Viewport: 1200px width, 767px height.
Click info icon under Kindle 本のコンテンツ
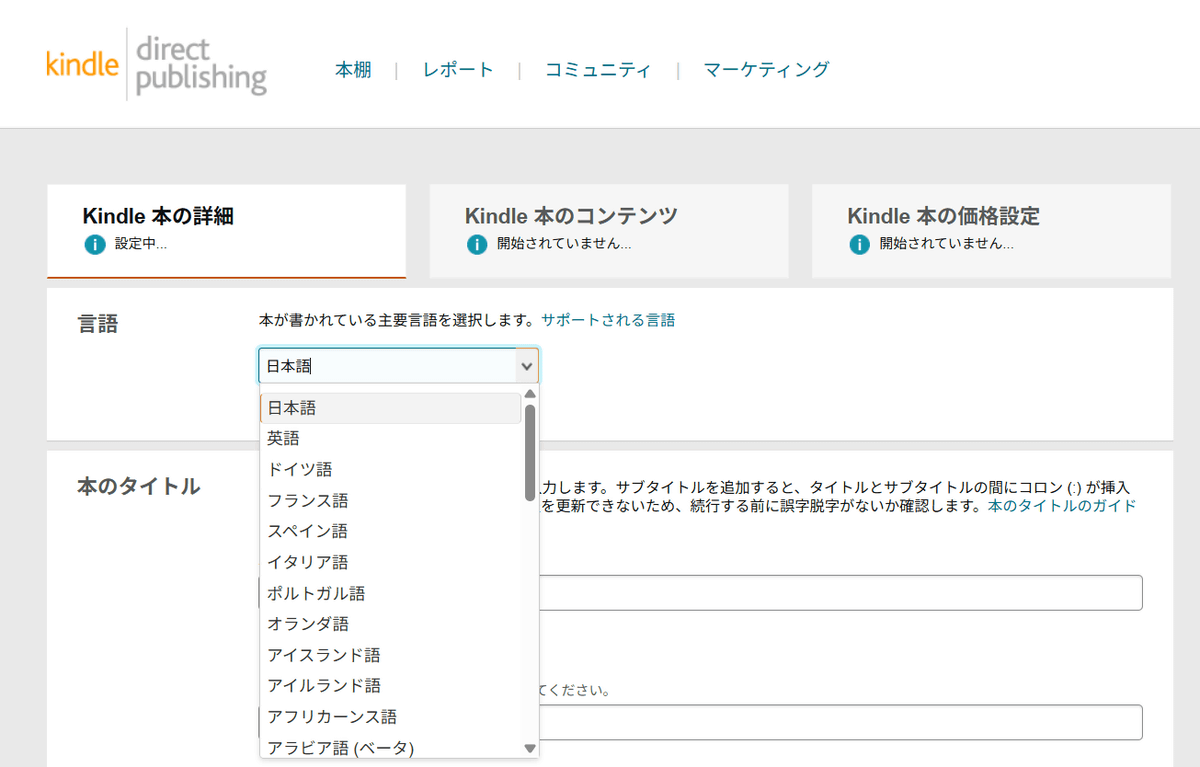477,244
